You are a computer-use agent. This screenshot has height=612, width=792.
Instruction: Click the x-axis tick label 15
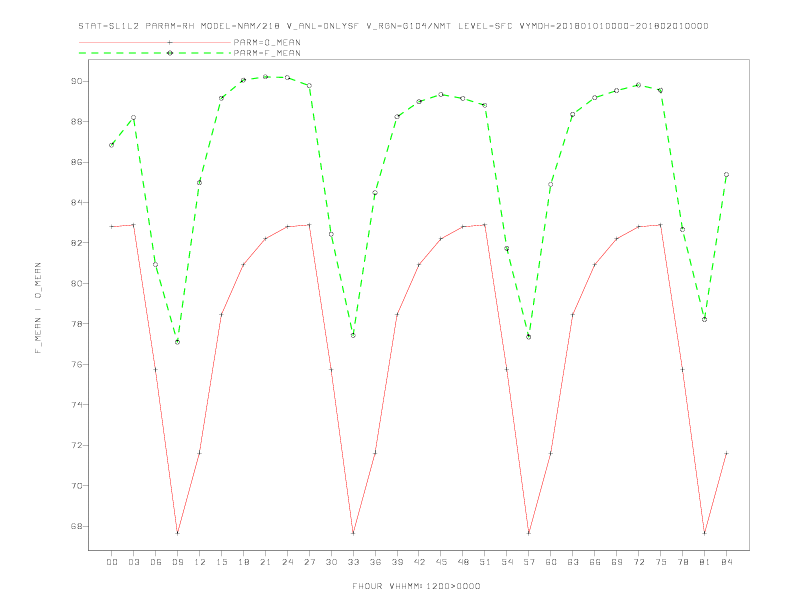click(x=221, y=562)
